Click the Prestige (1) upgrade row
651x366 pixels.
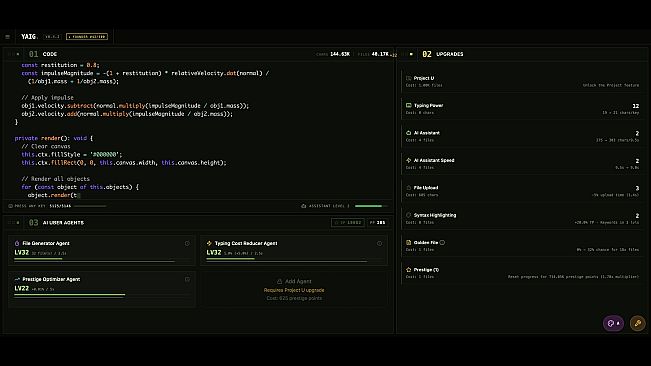pos(522,273)
